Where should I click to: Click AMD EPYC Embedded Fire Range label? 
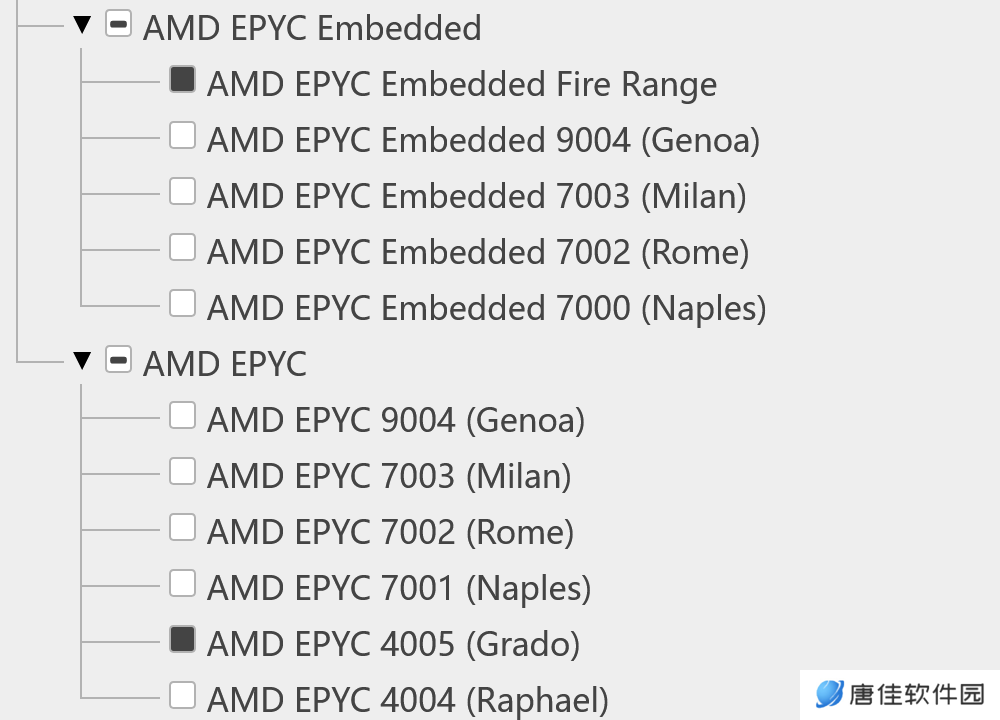pyautogui.click(x=462, y=85)
